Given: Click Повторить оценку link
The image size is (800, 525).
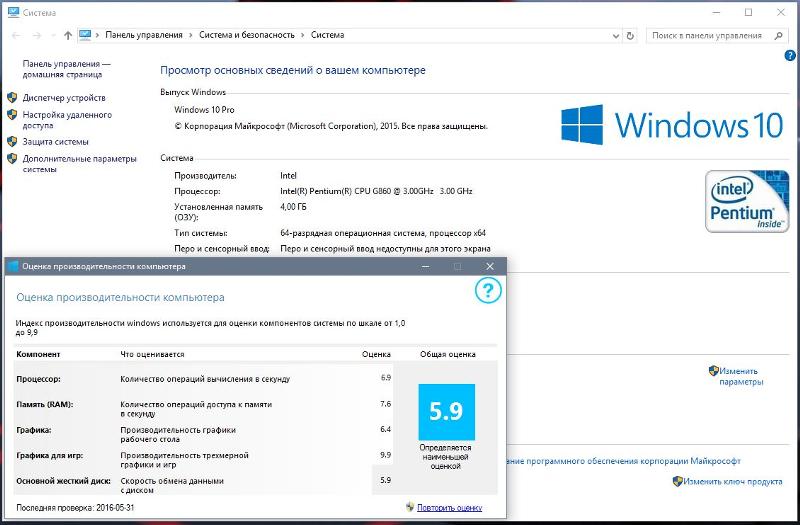Looking at the screenshot, I should pyautogui.click(x=449, y=508).
